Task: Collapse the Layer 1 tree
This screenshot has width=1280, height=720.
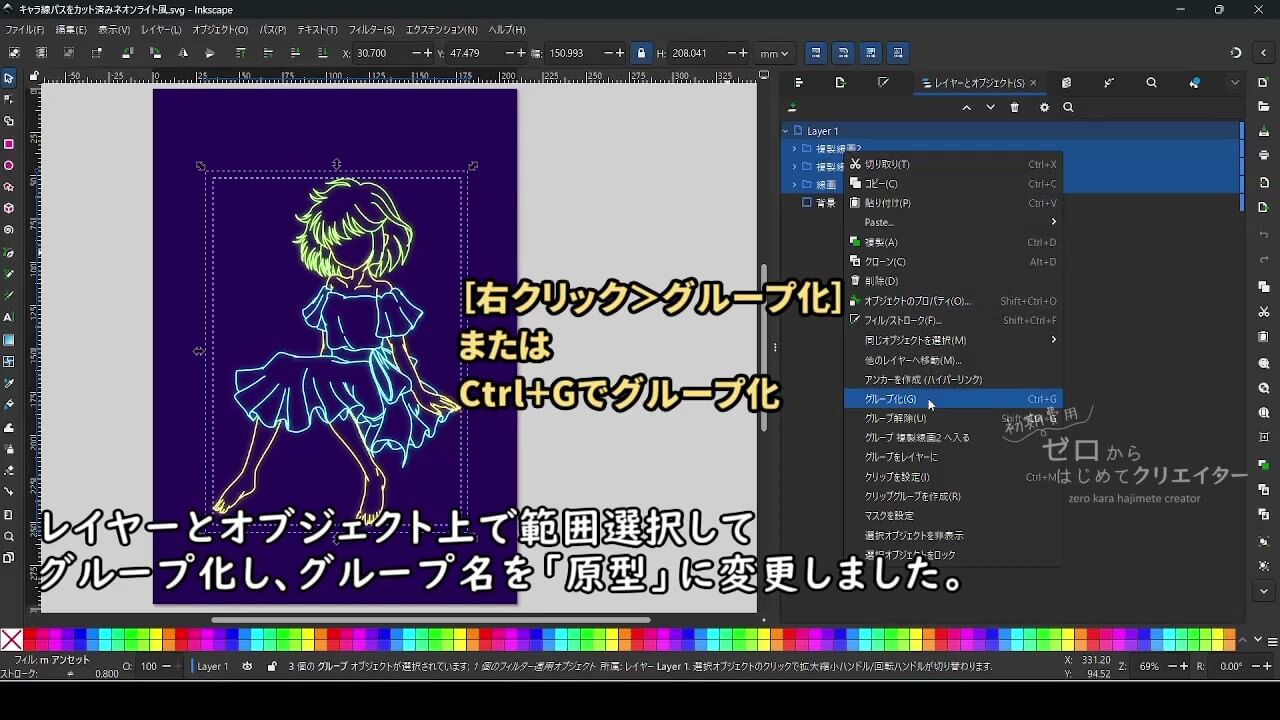Action: (x=784, y=131)
